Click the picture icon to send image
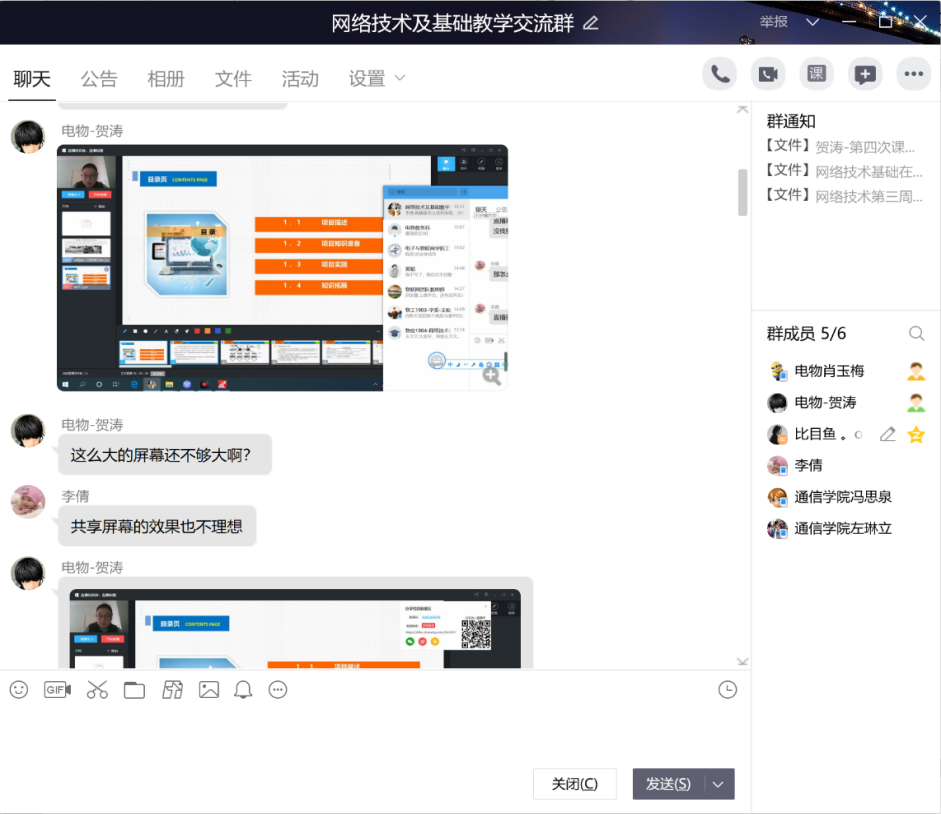The image size is (941, 814). point(208,689)
